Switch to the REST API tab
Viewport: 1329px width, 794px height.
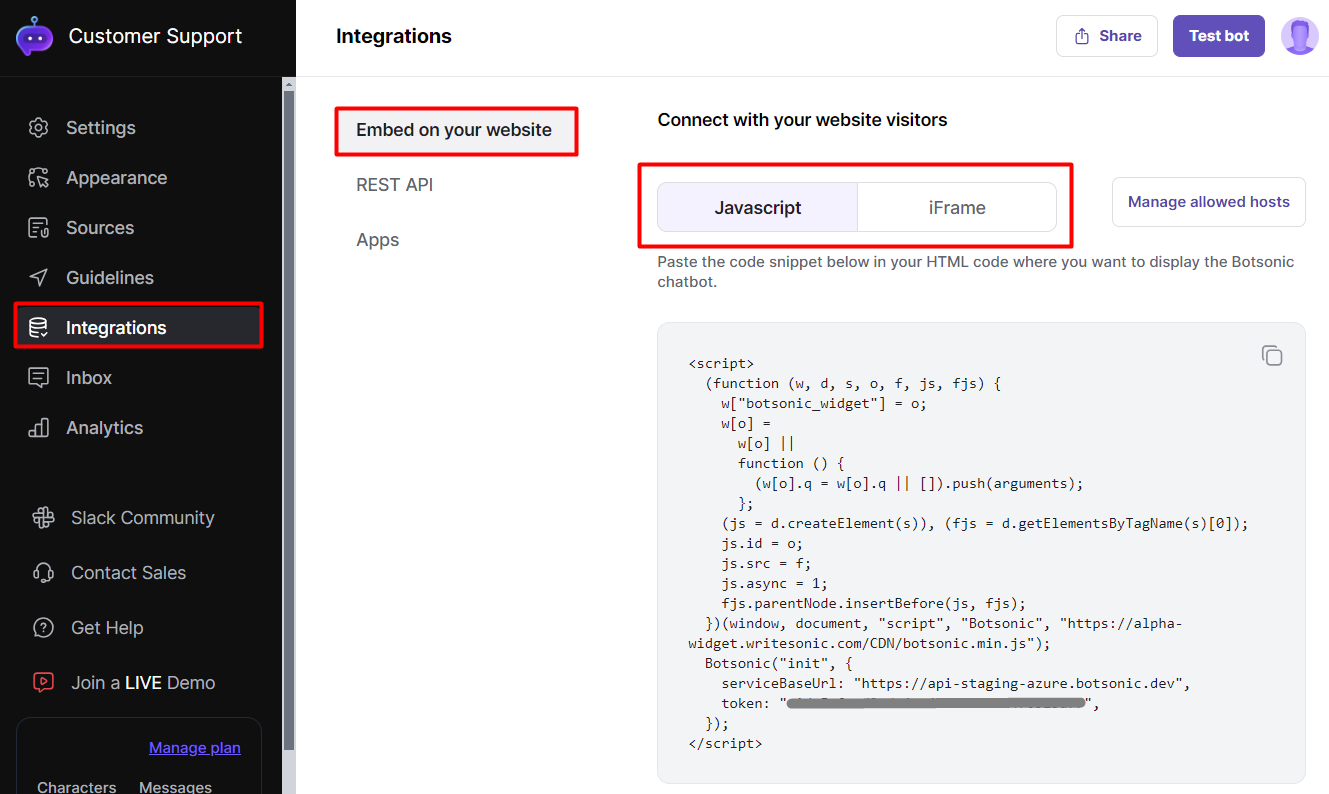[x=395, y=185]
